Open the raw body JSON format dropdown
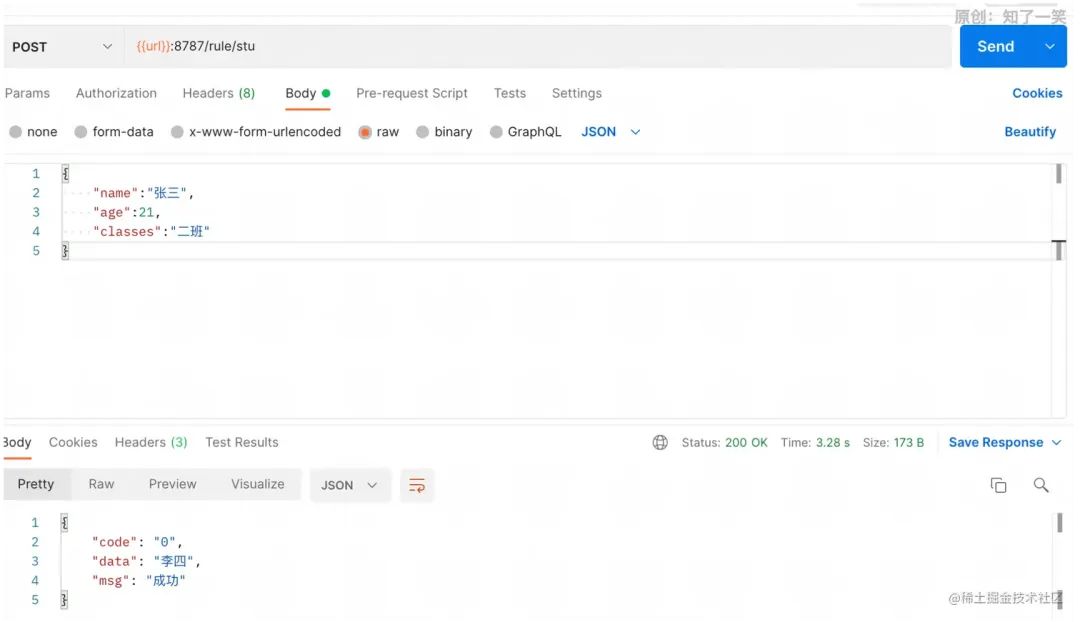The width and height of the screenshot is (1080, 622). point(611,132)
